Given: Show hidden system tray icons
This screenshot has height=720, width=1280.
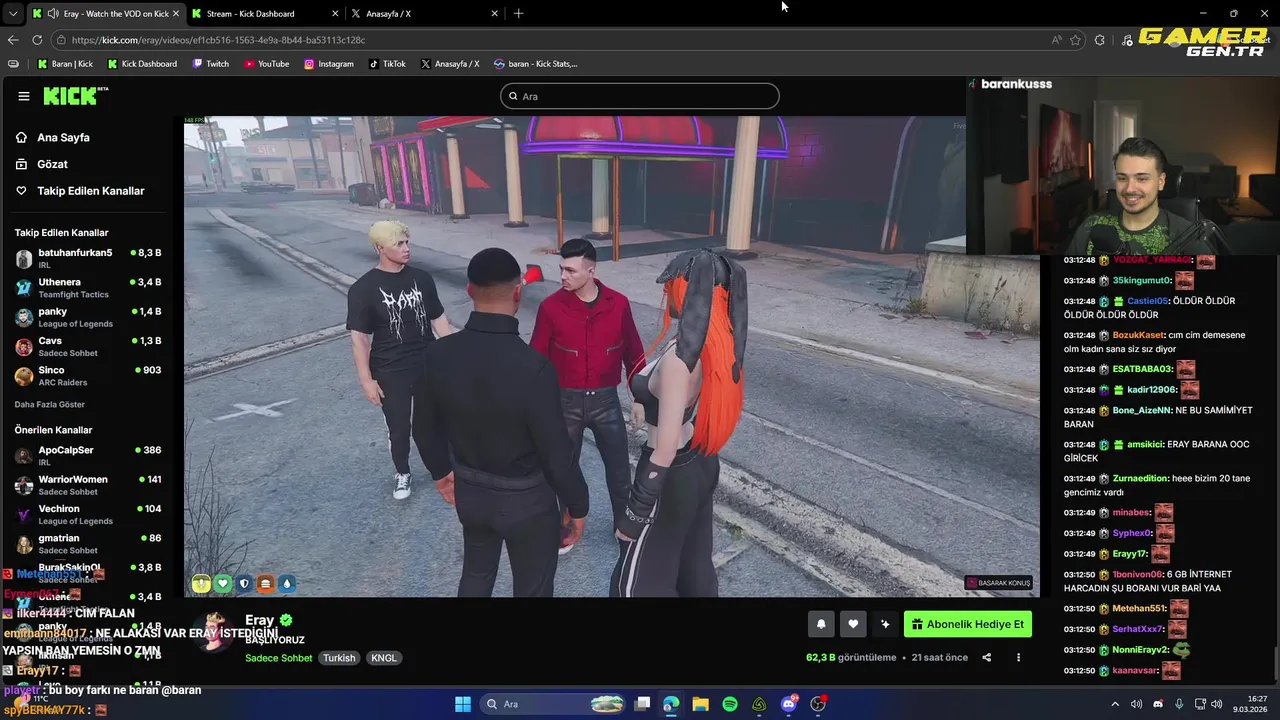Looking at the screenshot, I should pyautogui.click(x=1115, y=704).
